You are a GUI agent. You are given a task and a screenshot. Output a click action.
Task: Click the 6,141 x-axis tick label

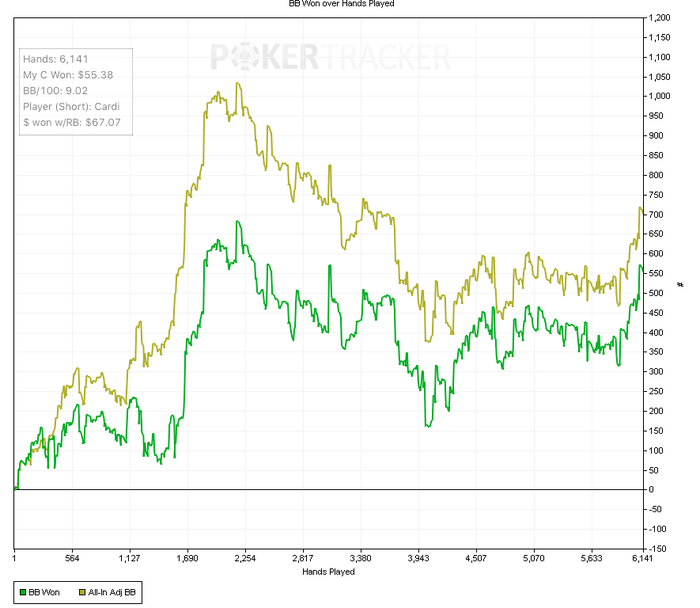click(x=642, y=558)
